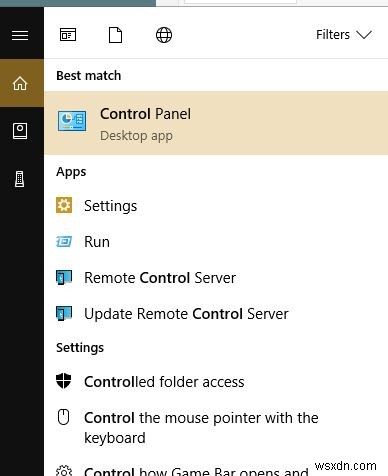This screenshot has width=388, height=476.
Task: Click the Settings gear icon beside Settings app
Action: coord(64,205)
